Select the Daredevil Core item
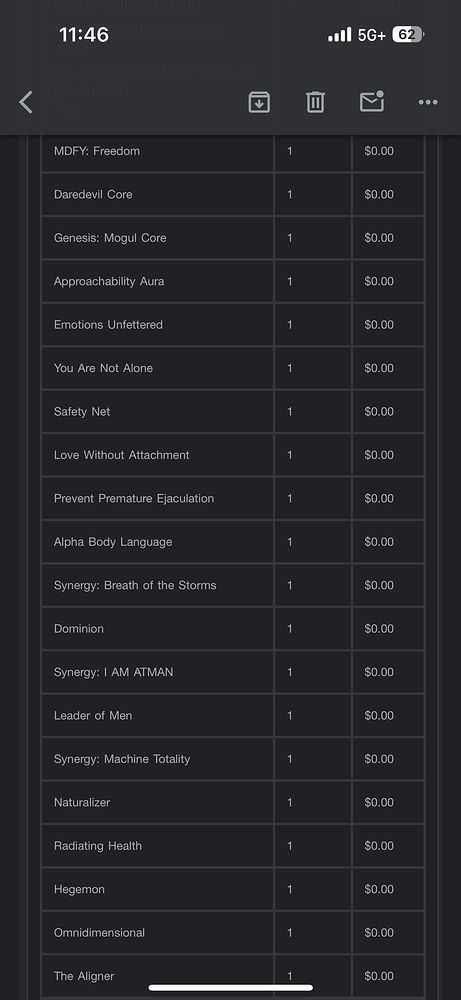 [93, 195]
